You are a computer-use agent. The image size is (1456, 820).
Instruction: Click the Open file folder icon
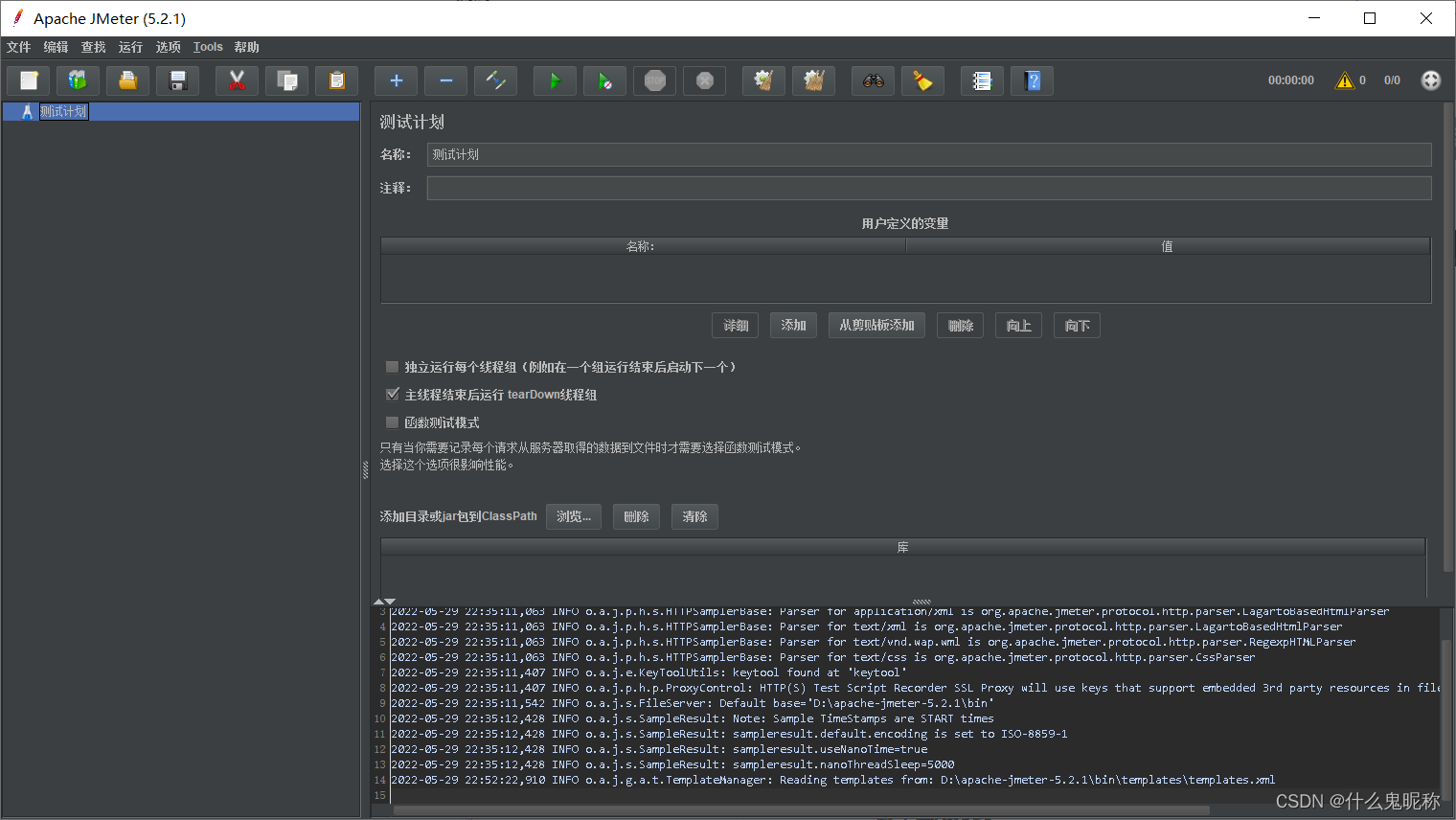tap(127, 81)
